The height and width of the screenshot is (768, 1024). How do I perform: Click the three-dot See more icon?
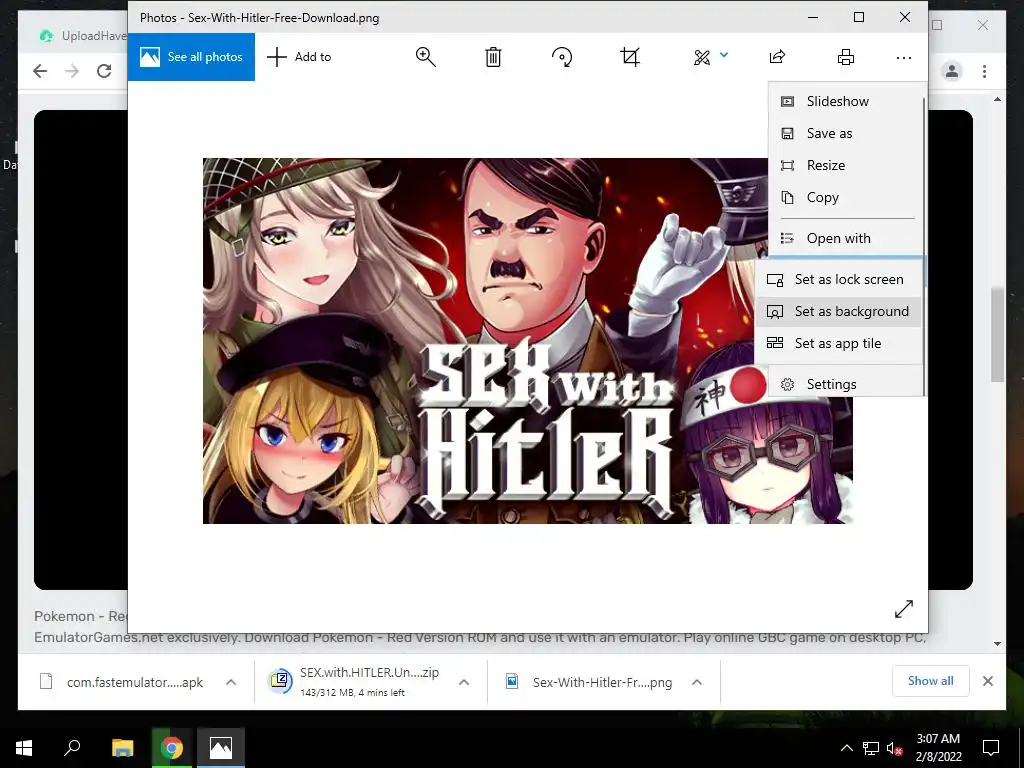coord(904,57)
